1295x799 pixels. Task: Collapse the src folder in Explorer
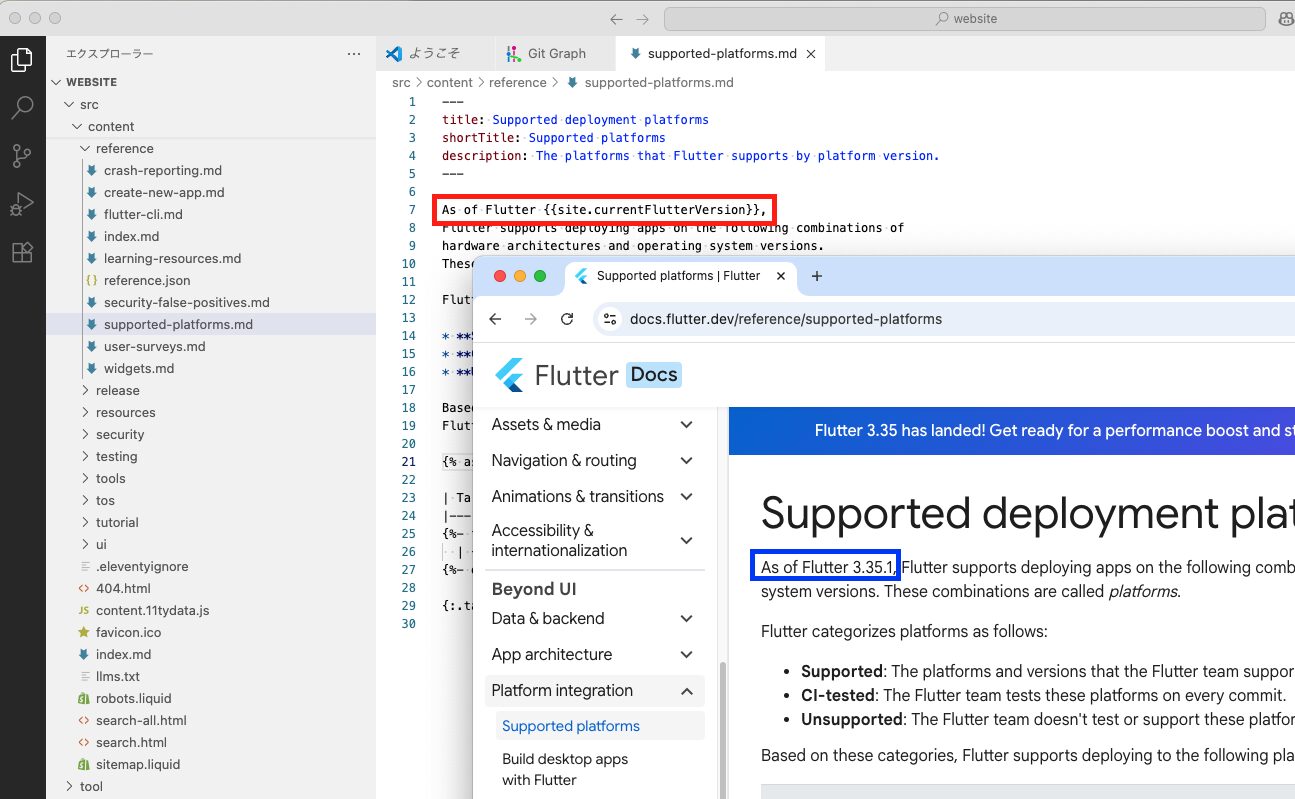coord(210,104)
